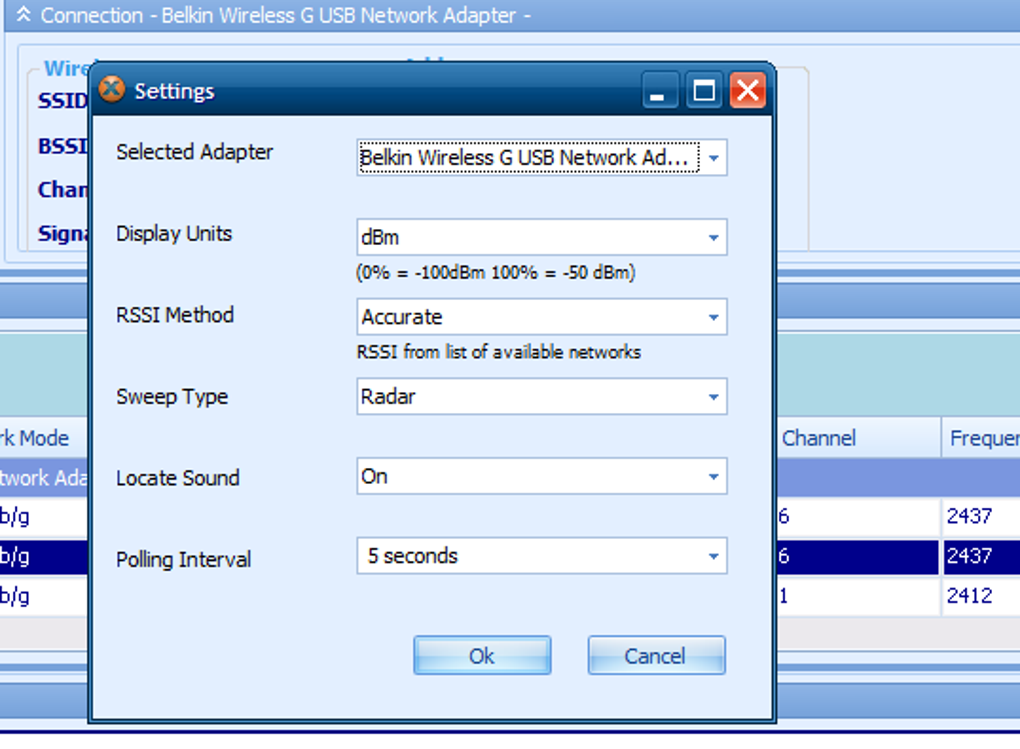This screenshot has height=749, width=1020.
Task: Open the Sweep Type Radar dropdown
Action: click(541, 396)
